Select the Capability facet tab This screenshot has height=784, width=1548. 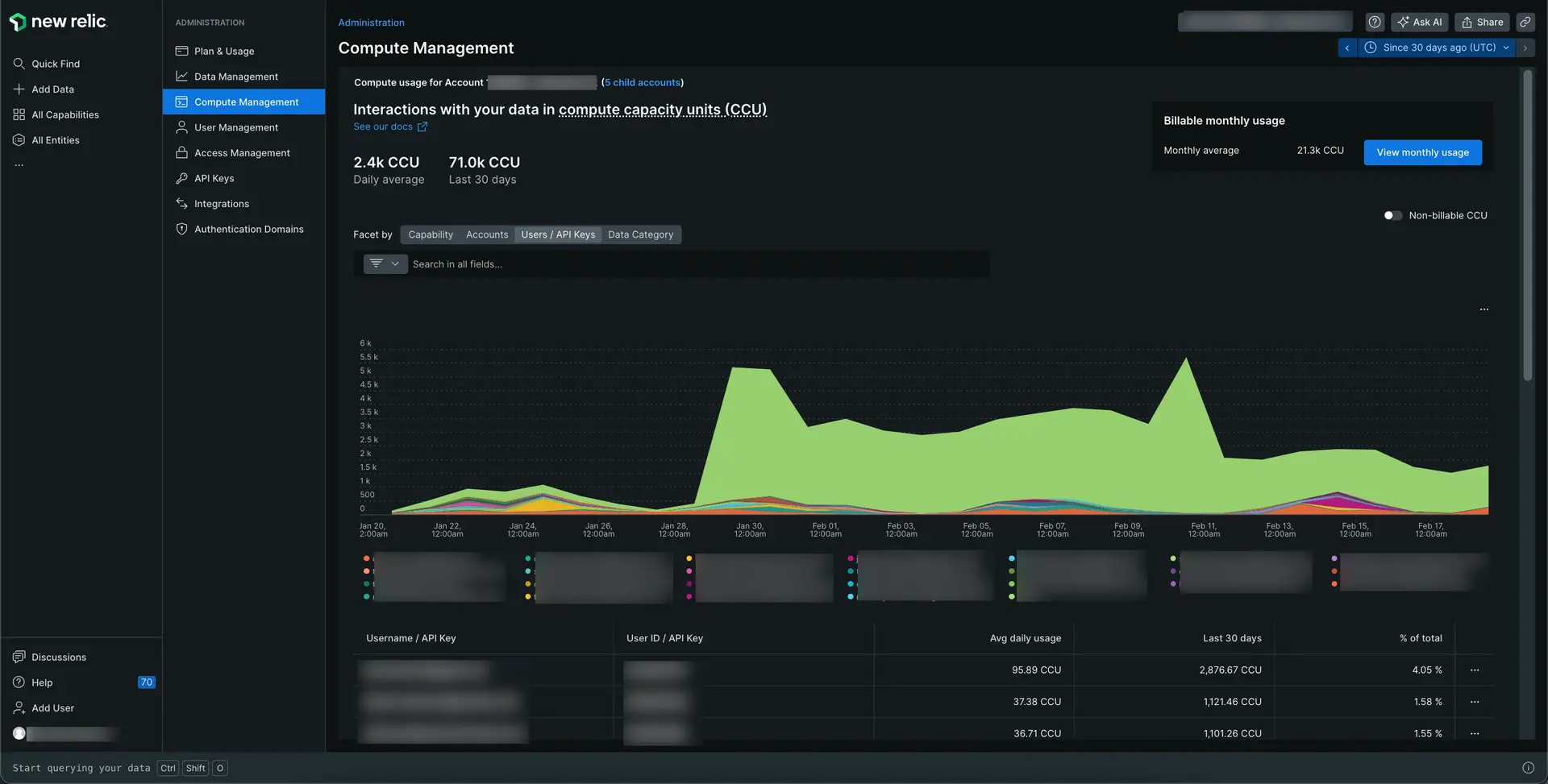click(431, 234)
